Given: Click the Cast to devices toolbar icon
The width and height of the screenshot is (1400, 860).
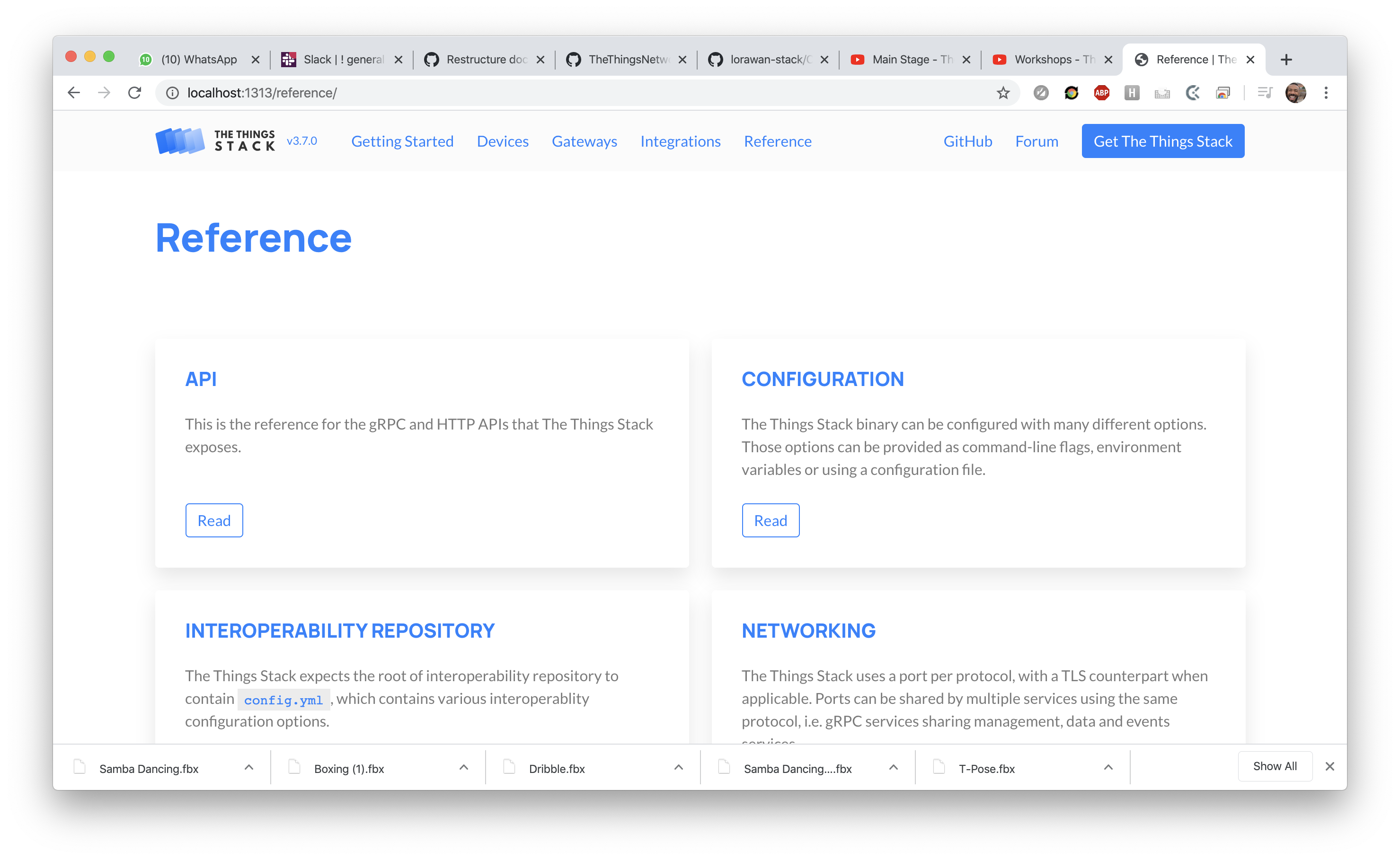Looking at the screenshot, I should [x=1223, y=92].
